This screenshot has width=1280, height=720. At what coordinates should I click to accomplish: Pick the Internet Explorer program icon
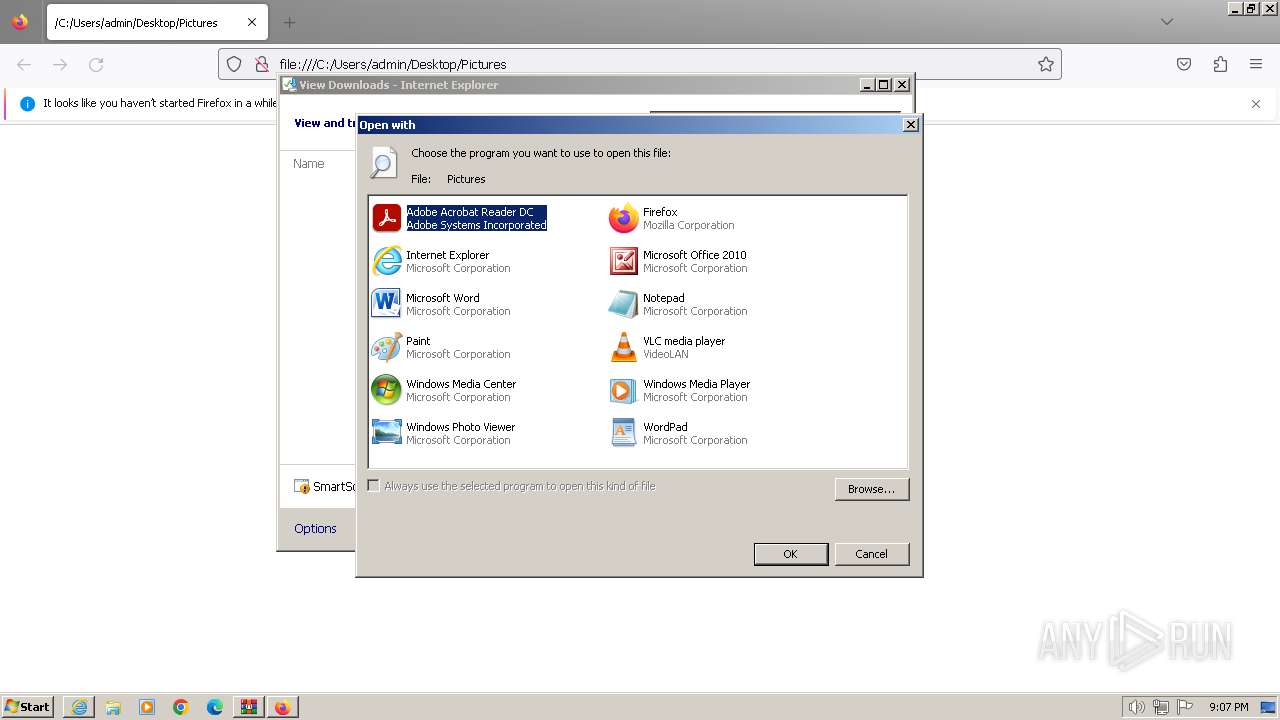tap(386, 261)
